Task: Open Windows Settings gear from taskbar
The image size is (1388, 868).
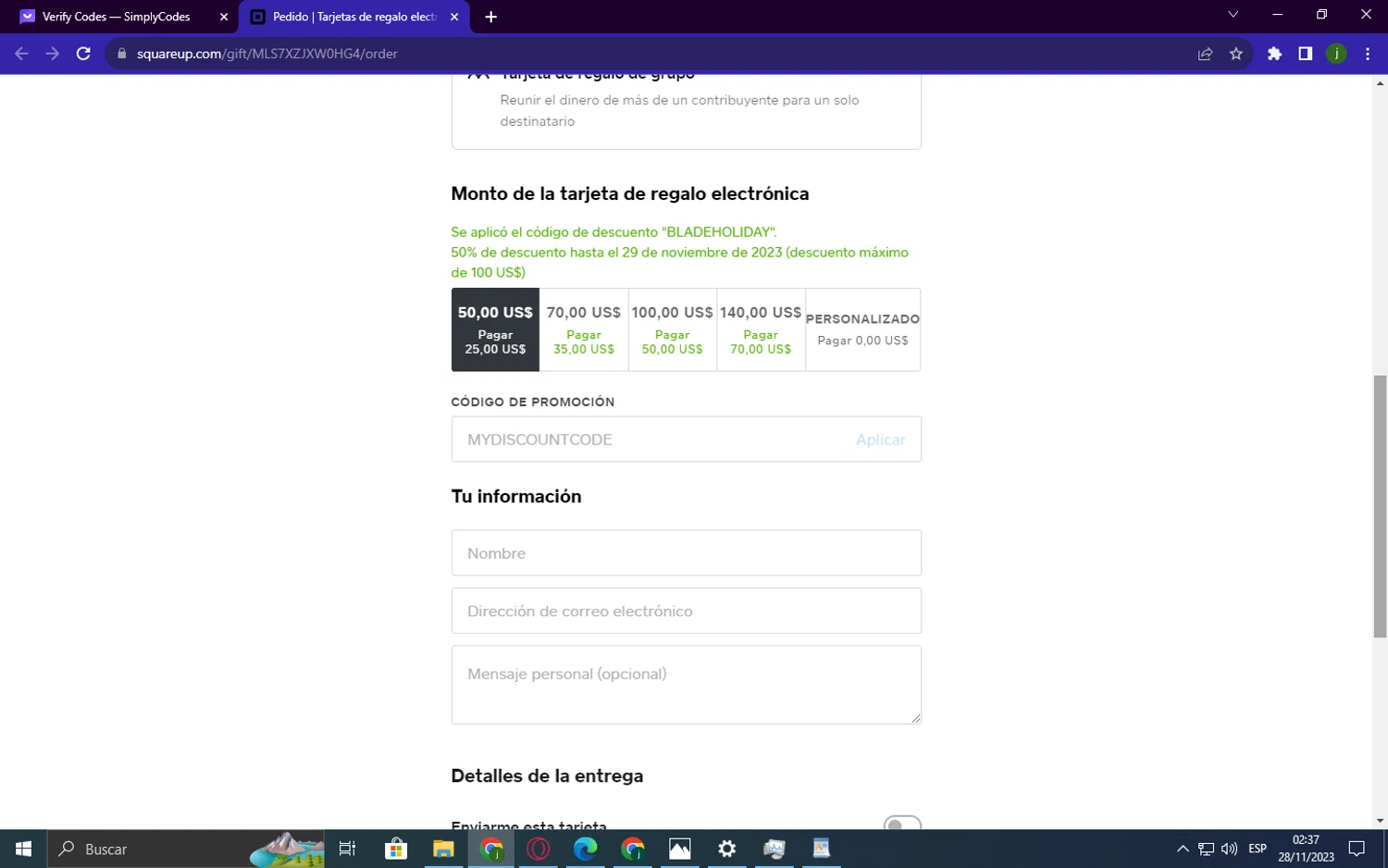Action: (726, 849)
